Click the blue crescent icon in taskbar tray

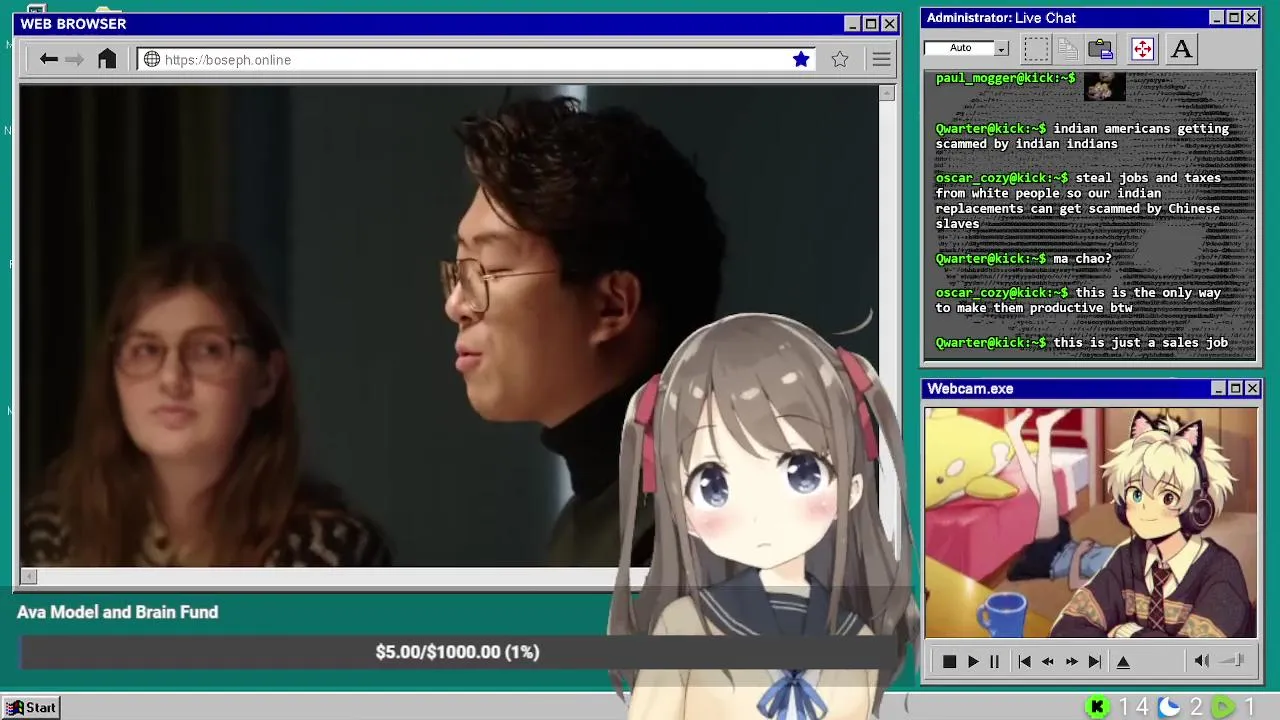click(x=1169, y=707)
